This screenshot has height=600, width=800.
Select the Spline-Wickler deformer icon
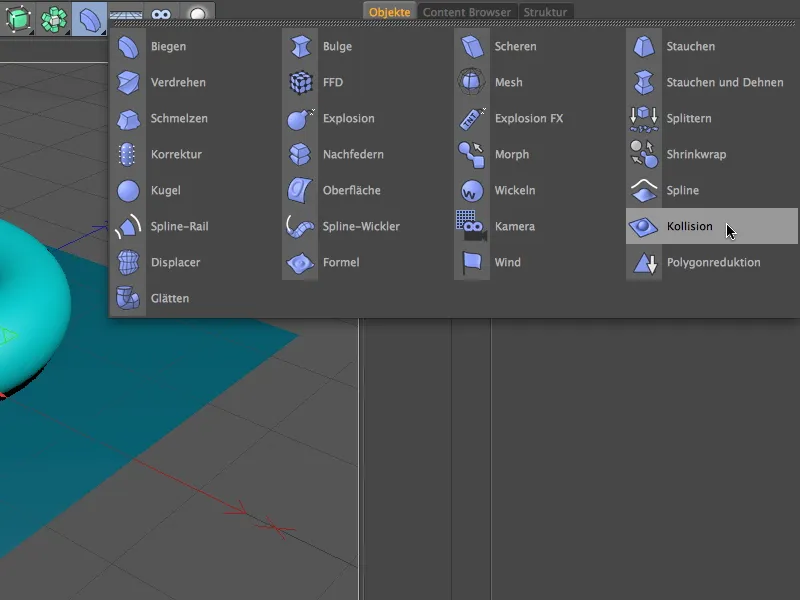click(x=300, y=227)
